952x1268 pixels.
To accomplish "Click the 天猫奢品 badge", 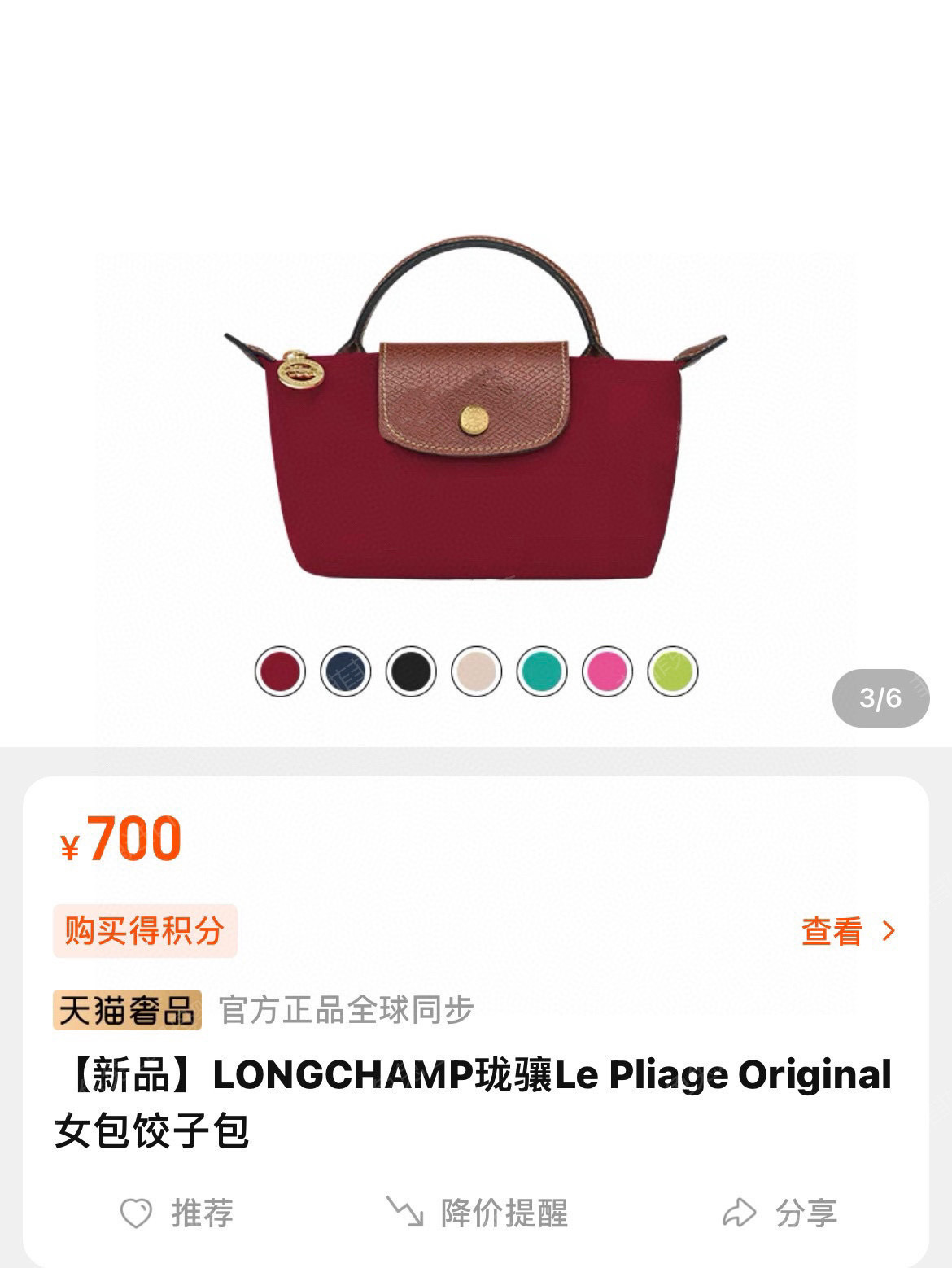I will coord(127,1010).
